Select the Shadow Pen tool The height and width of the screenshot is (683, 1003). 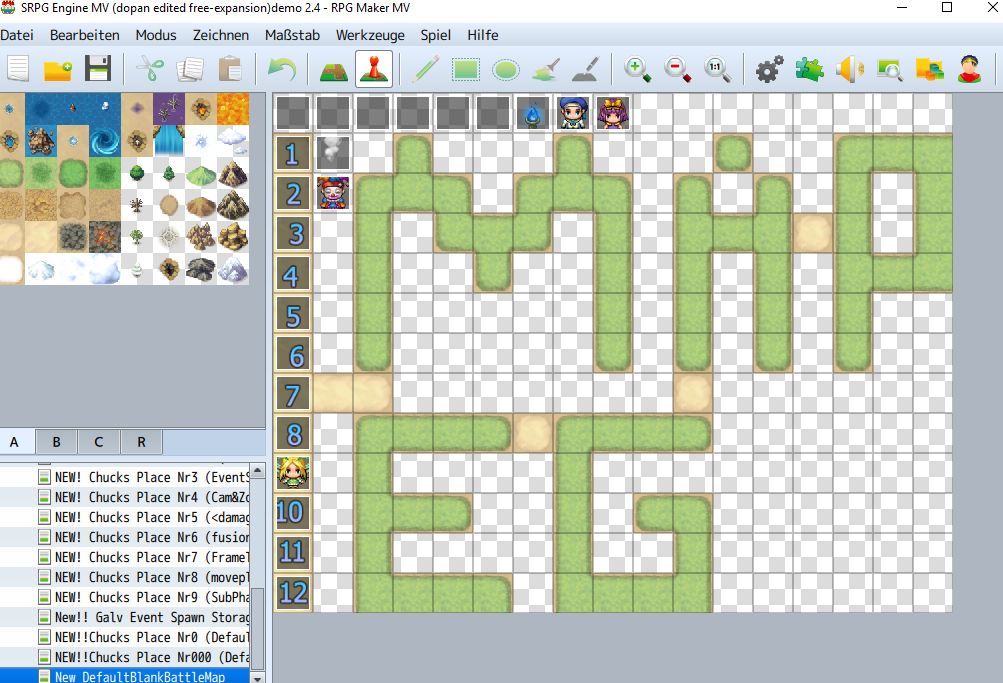(x=585, y=68)
